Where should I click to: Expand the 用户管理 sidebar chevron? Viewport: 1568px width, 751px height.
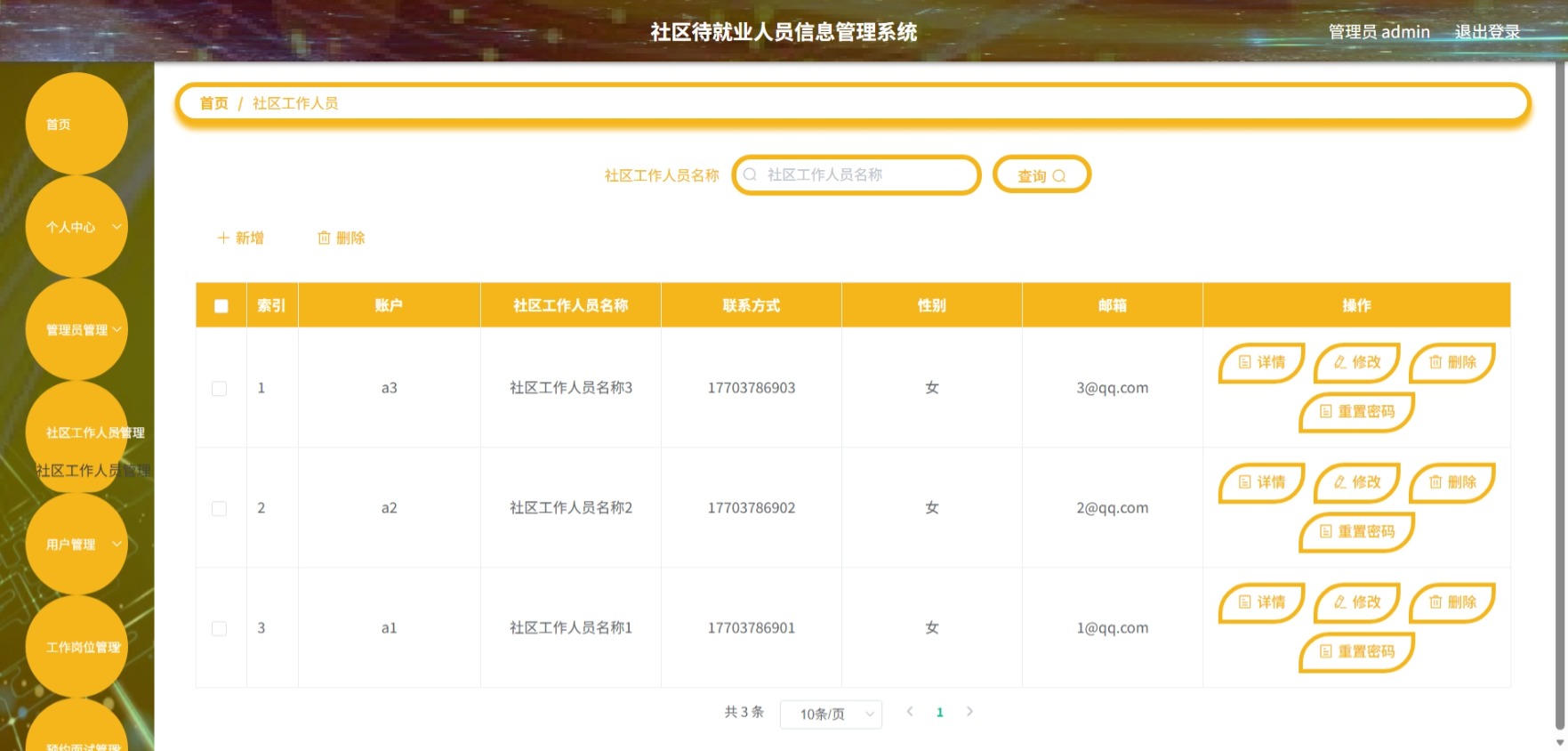117,544
